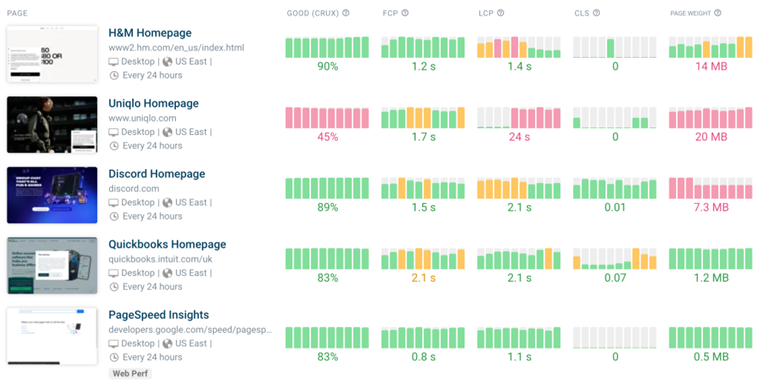The height and width of the screenshot is (387, 760).
Task: Open Quickbooks Homepage details
Action: point(167,244)
